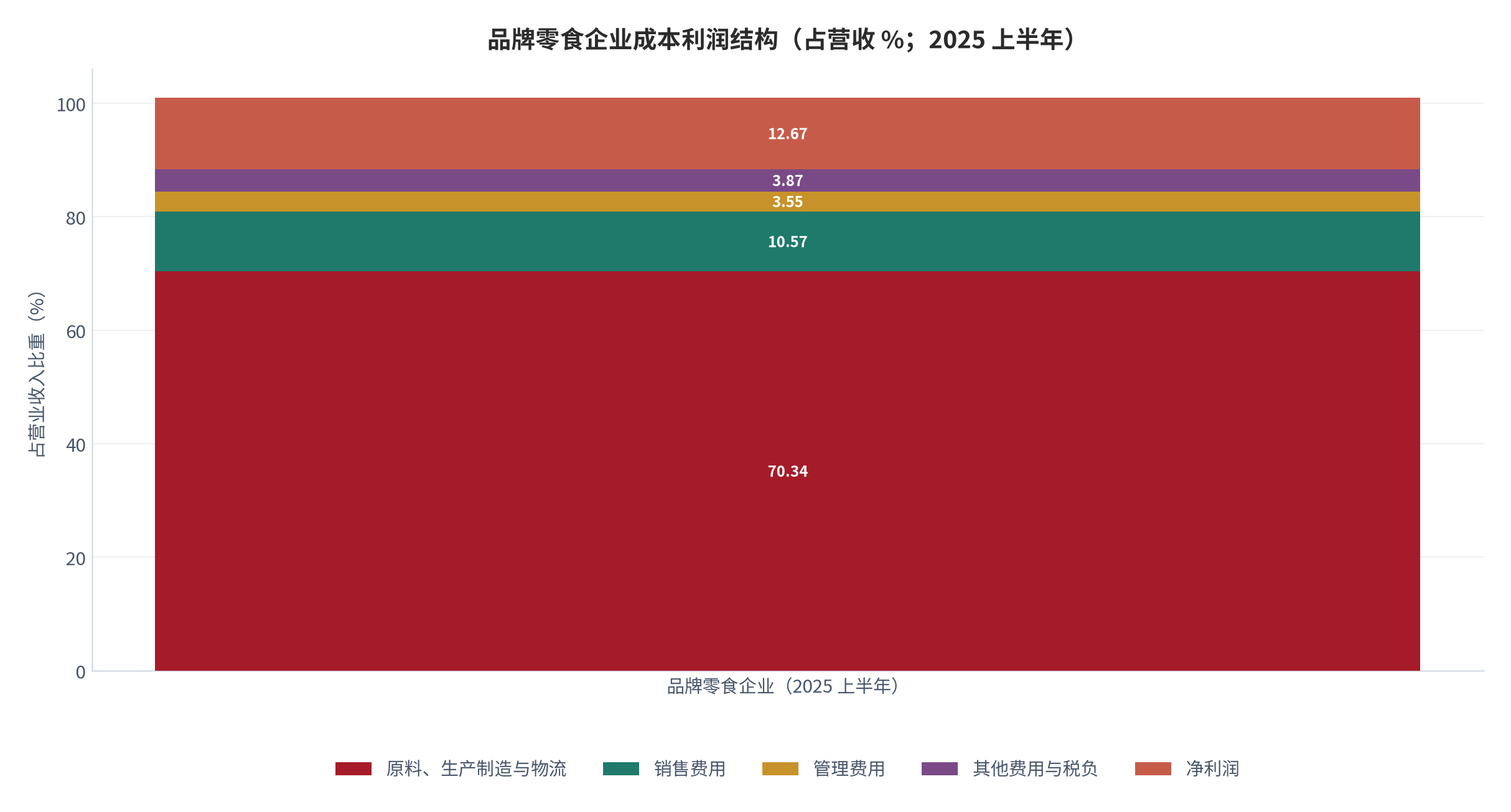This screenshot has height=812, width=1511.
Task: Click the gold 管理费用 legend swatch
Action: pos(780,769)
